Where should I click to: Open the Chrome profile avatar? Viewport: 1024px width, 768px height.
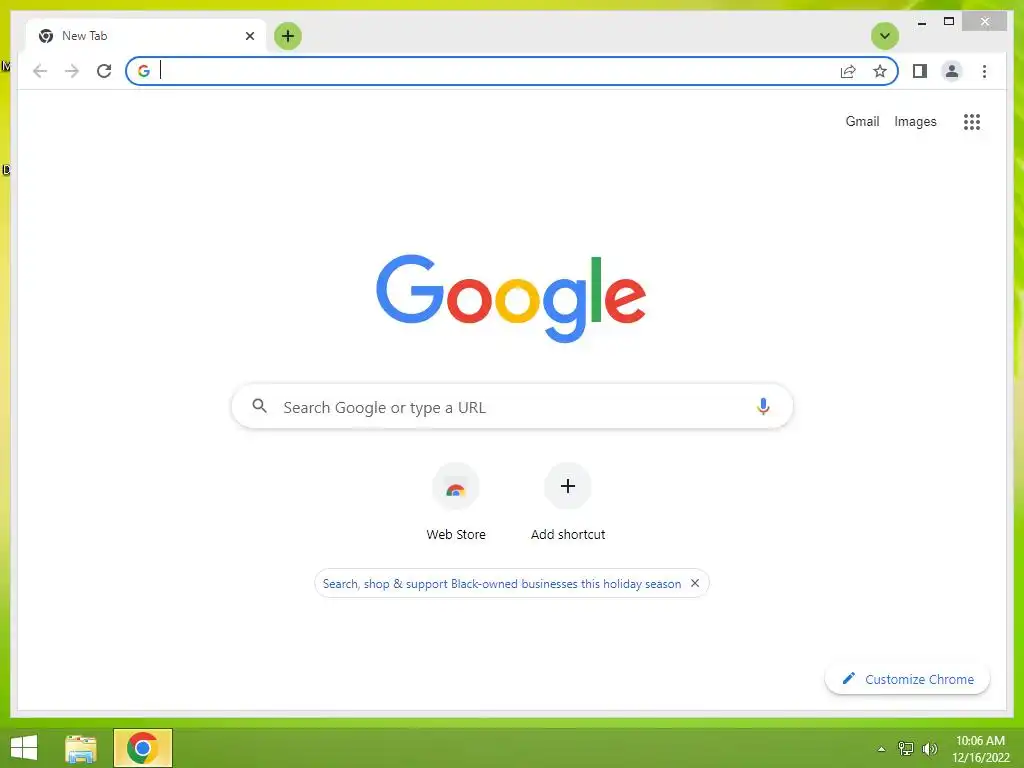tap(952, 71)
